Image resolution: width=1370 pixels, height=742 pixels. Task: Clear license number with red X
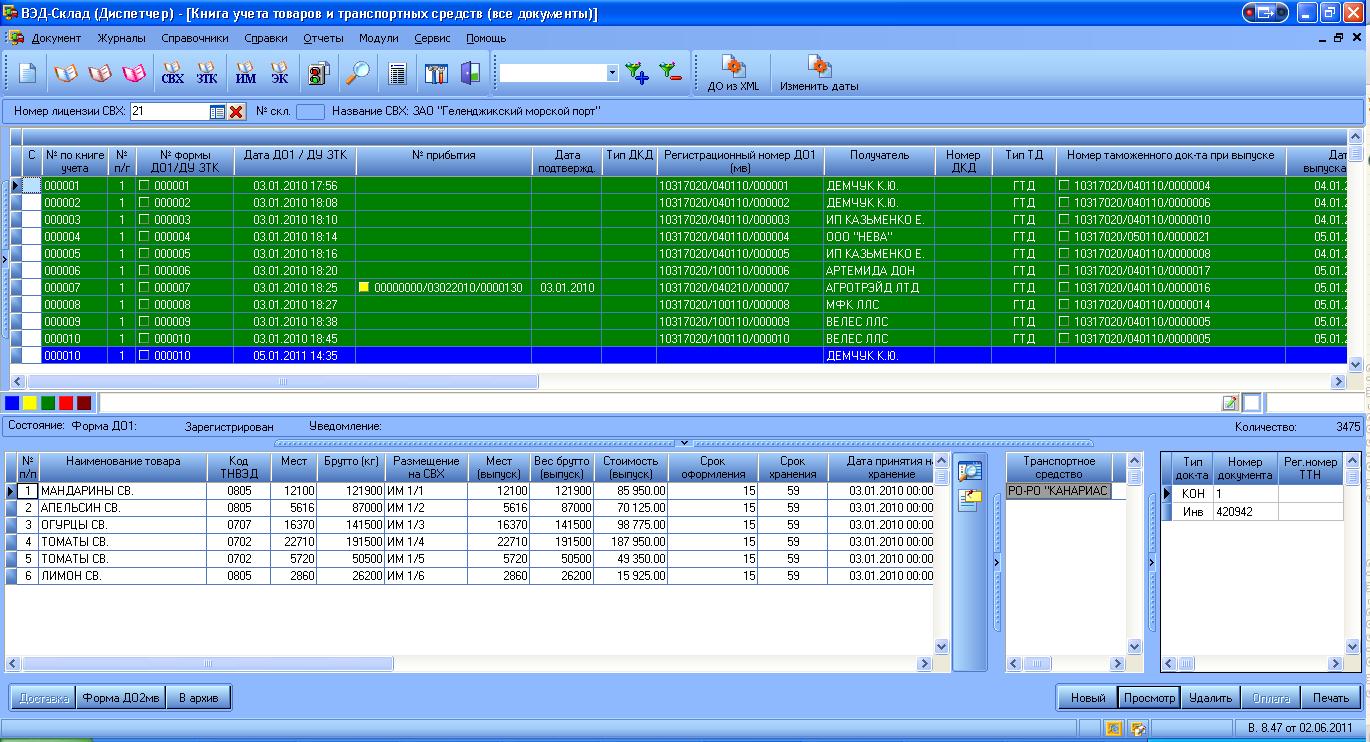(237, 112)
